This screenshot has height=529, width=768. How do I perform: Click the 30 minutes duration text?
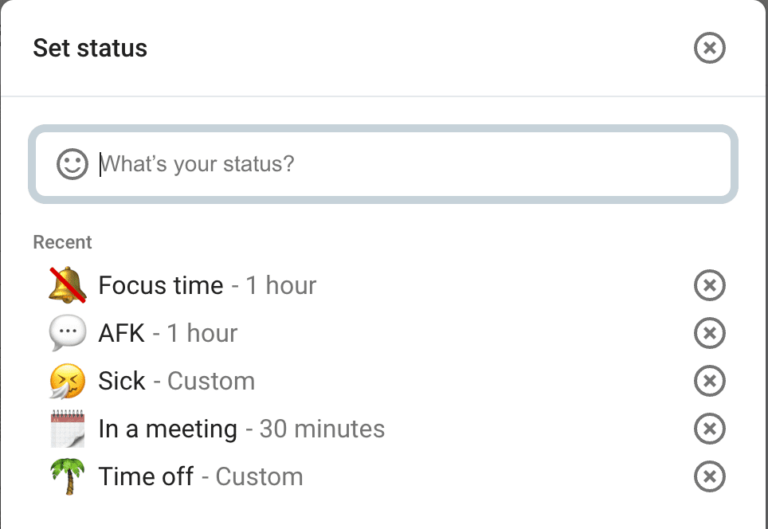point(322,429)
